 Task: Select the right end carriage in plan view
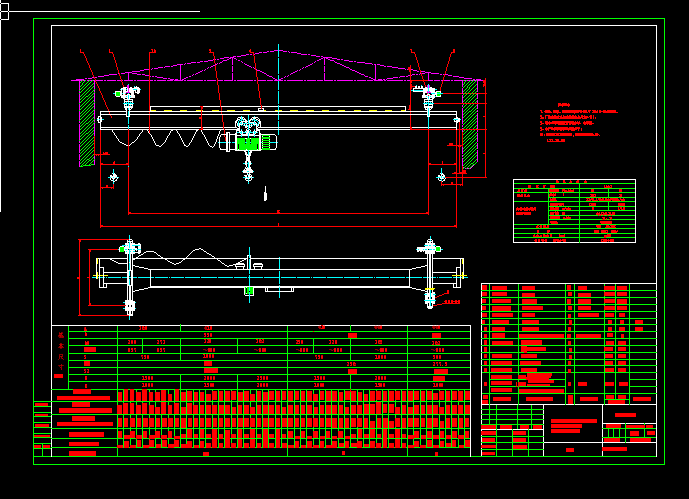coord(430,270)
